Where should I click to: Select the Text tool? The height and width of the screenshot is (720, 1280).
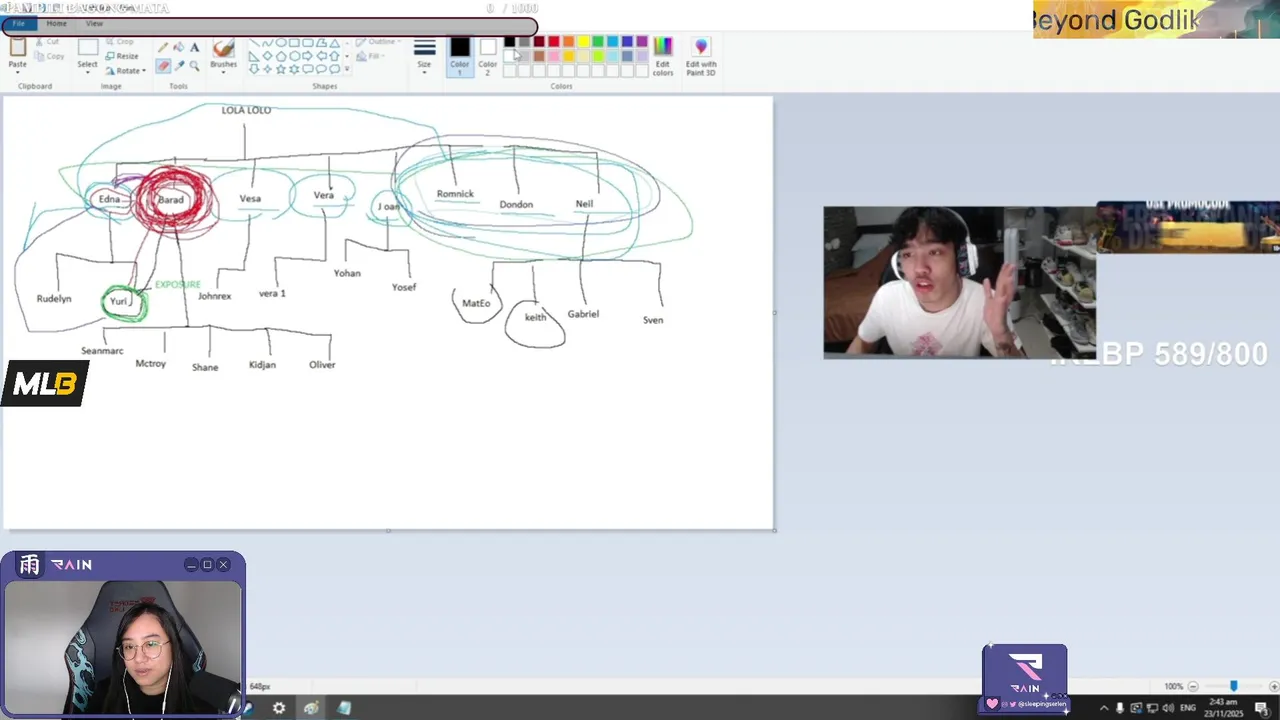point(194,48)
